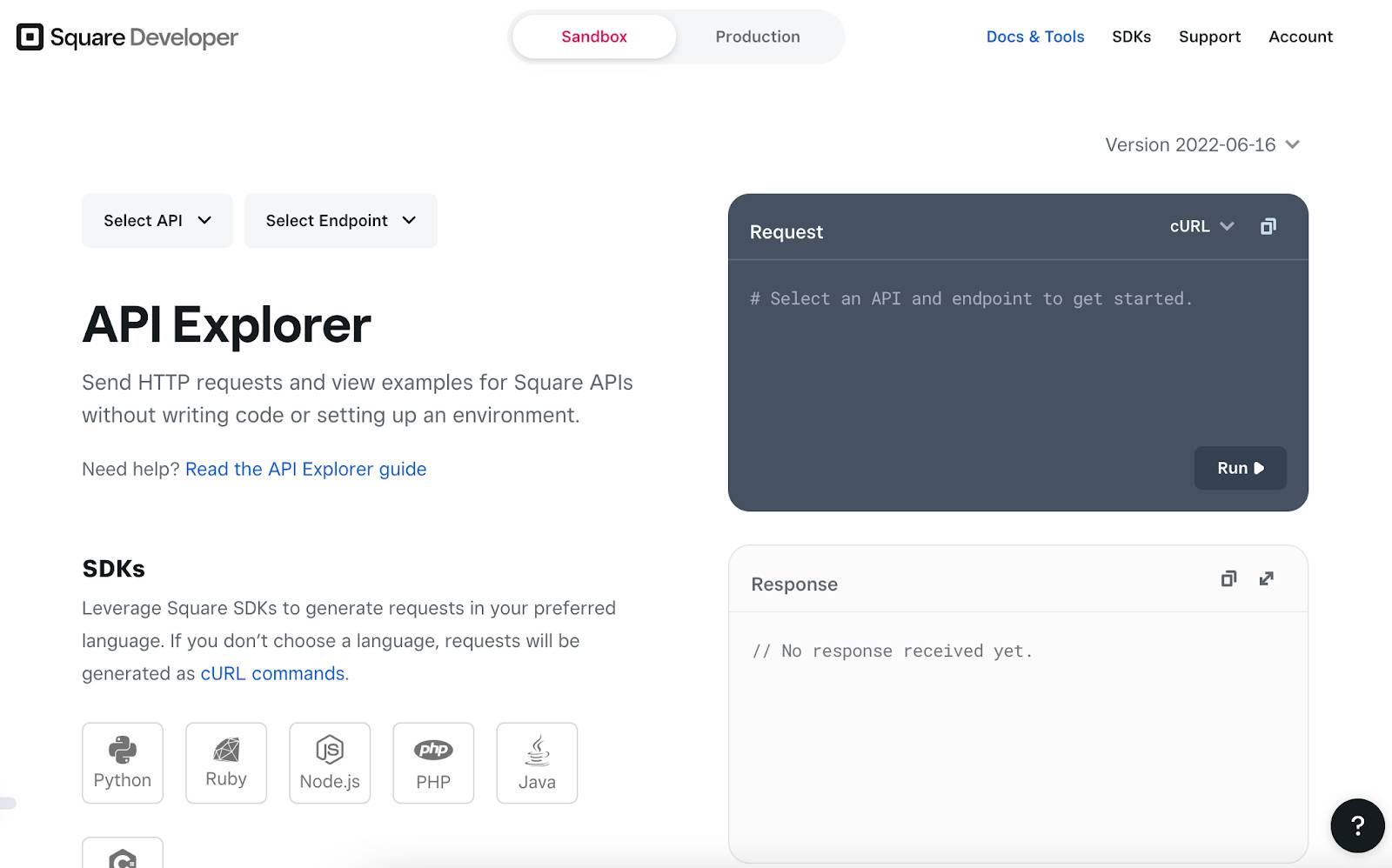
Task: Choose the Java SDK
Action: pyautogui.click(x=537, y=763)
